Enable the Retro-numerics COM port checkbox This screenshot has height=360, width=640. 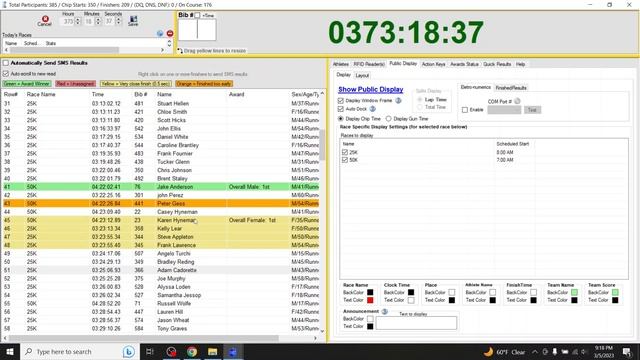pos(465,110)
